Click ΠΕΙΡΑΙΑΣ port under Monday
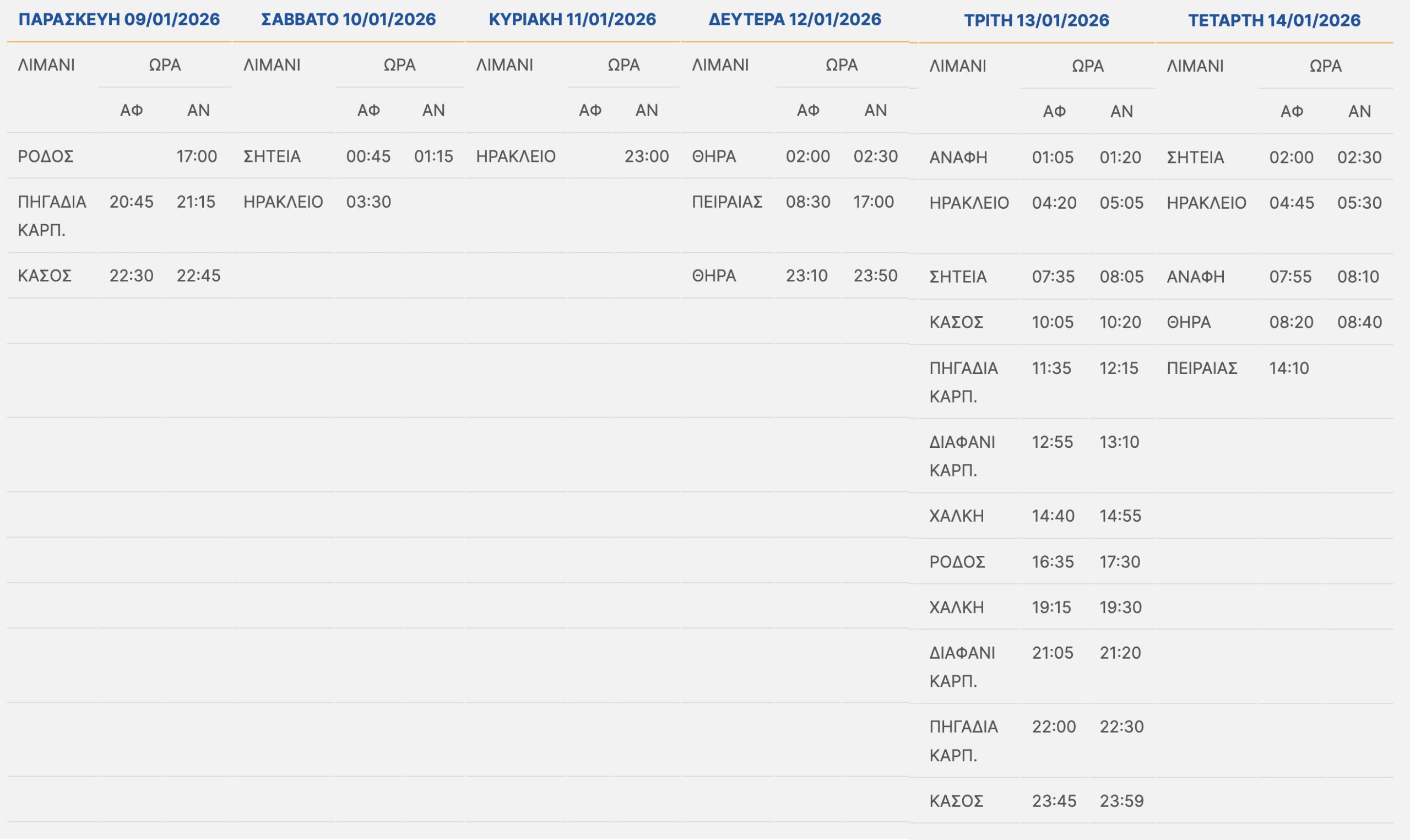 point(727,202)
